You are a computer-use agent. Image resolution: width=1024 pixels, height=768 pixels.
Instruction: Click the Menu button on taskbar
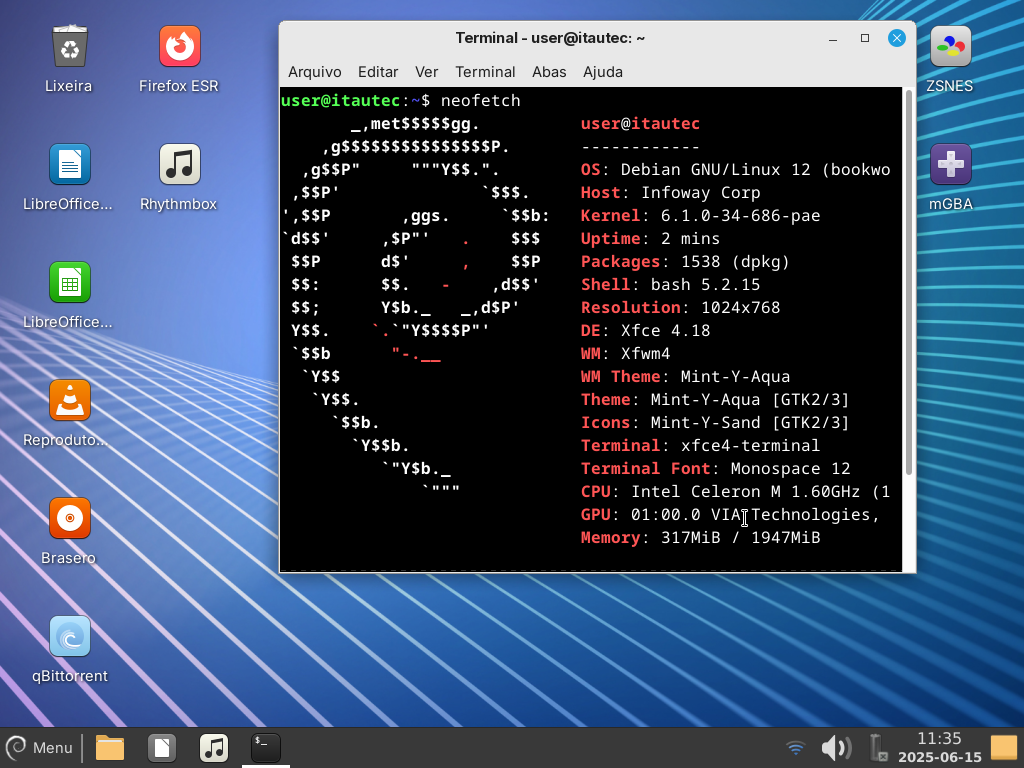click(40, 747)
